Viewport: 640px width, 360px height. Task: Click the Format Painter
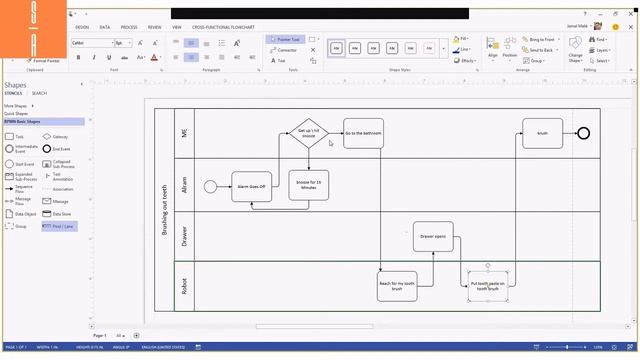click(x=43, y=60)
